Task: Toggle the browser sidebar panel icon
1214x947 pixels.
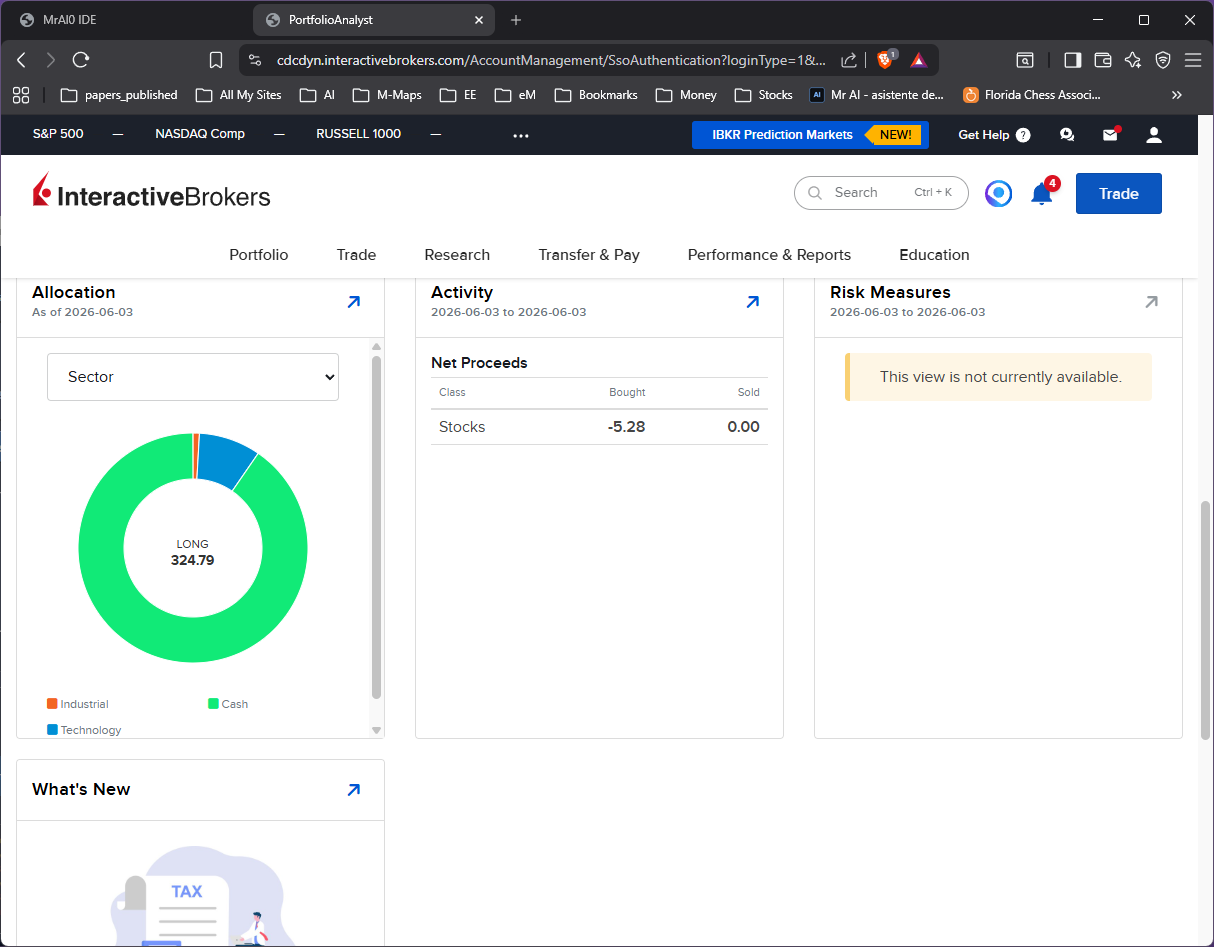Action: tap(1072, 60)
